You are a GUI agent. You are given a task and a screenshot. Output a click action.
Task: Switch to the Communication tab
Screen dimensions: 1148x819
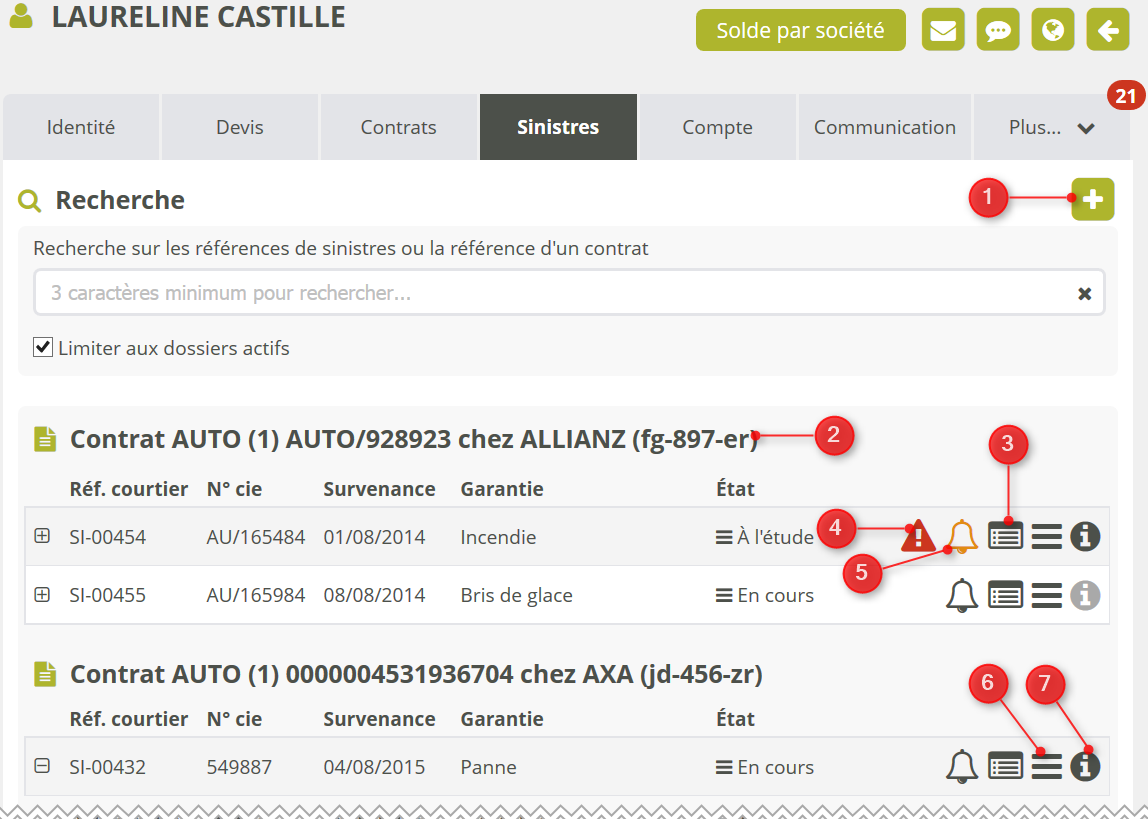coord(884,127)
